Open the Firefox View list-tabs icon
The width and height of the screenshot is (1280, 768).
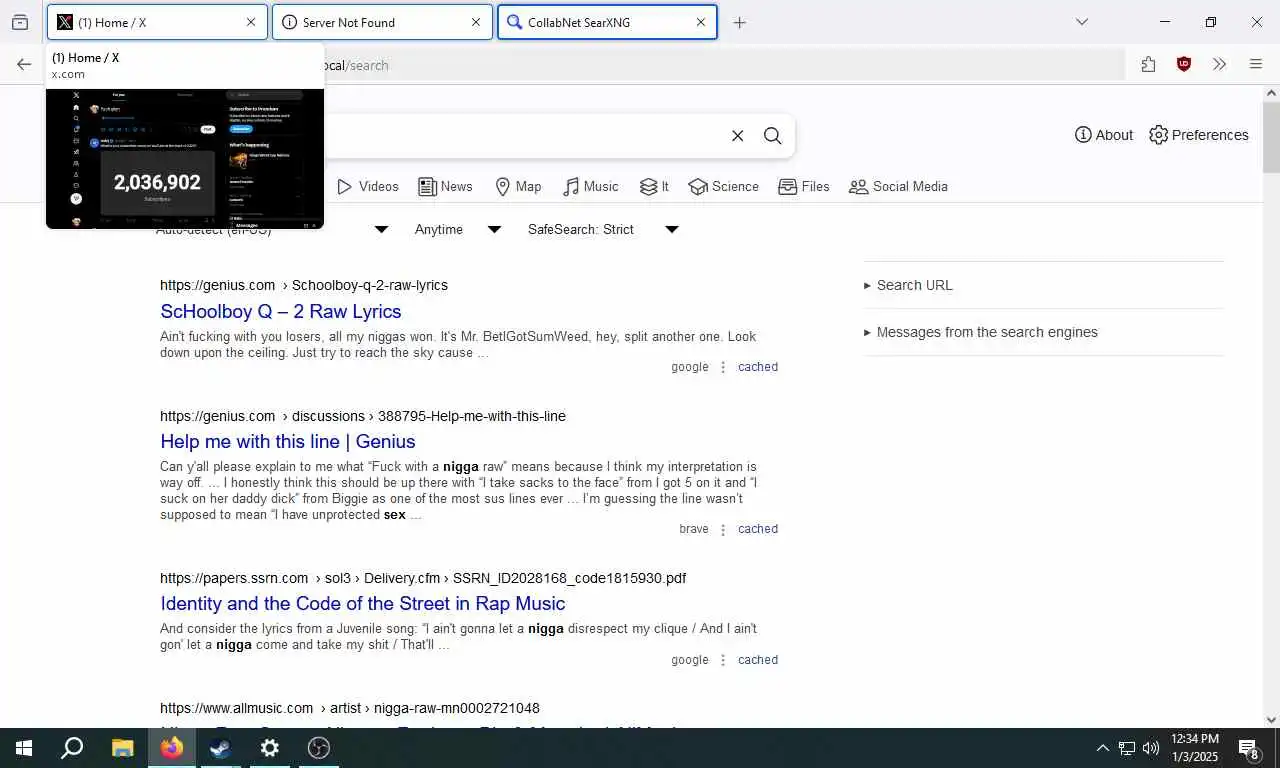(20, 22)
